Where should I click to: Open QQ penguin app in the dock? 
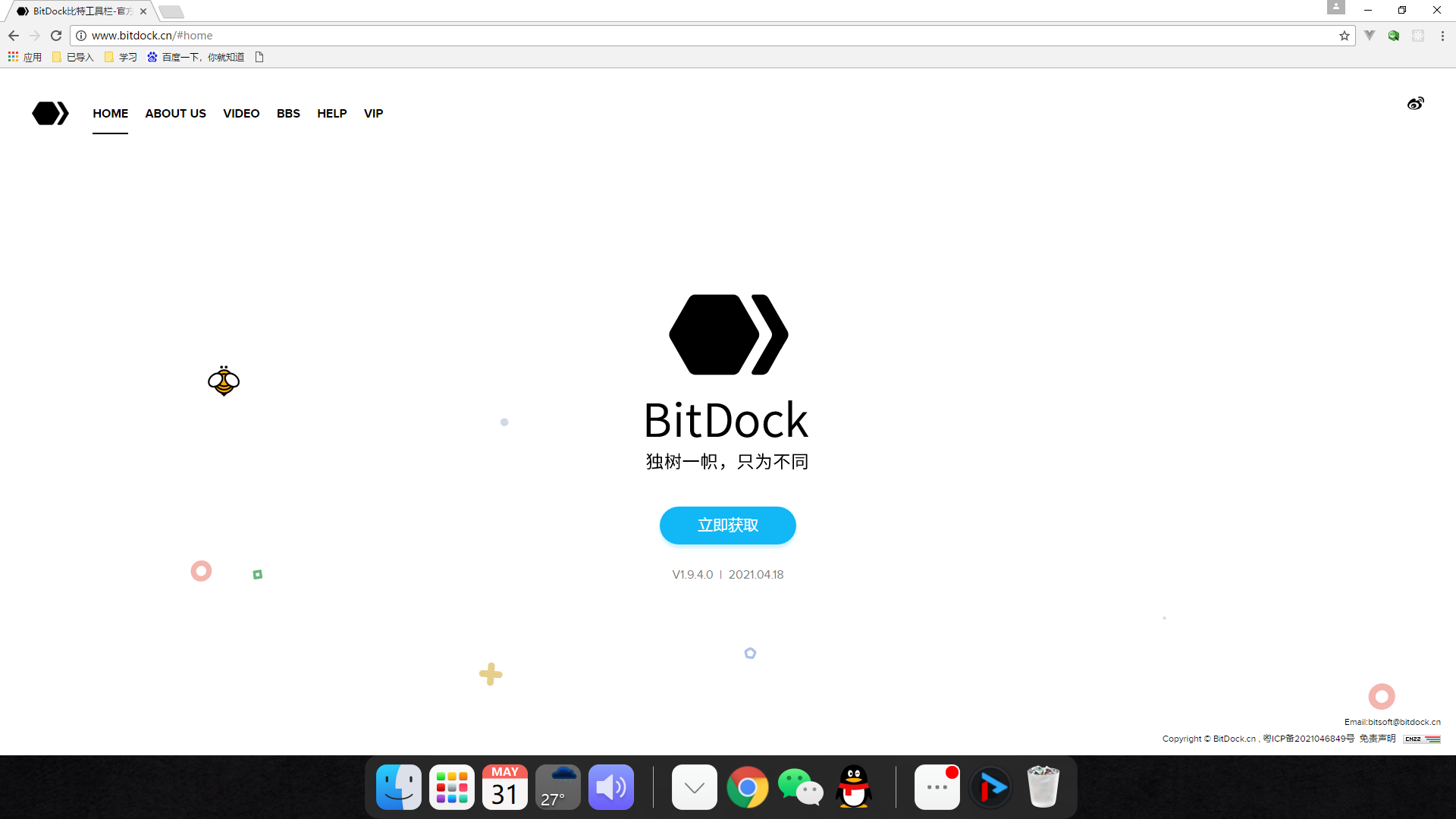[x=854, y=787]
